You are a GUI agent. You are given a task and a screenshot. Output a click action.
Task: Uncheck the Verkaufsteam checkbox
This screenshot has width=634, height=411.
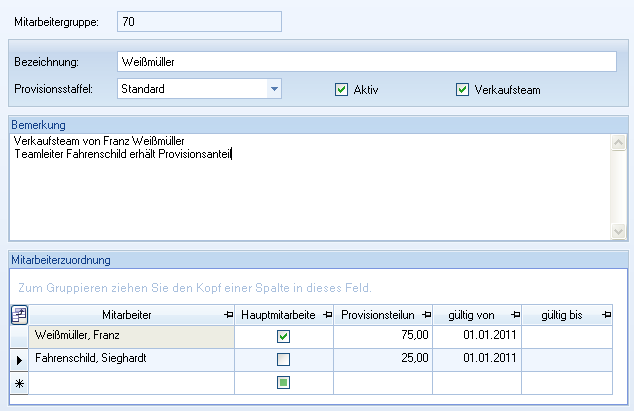click(x=462, y=89)
